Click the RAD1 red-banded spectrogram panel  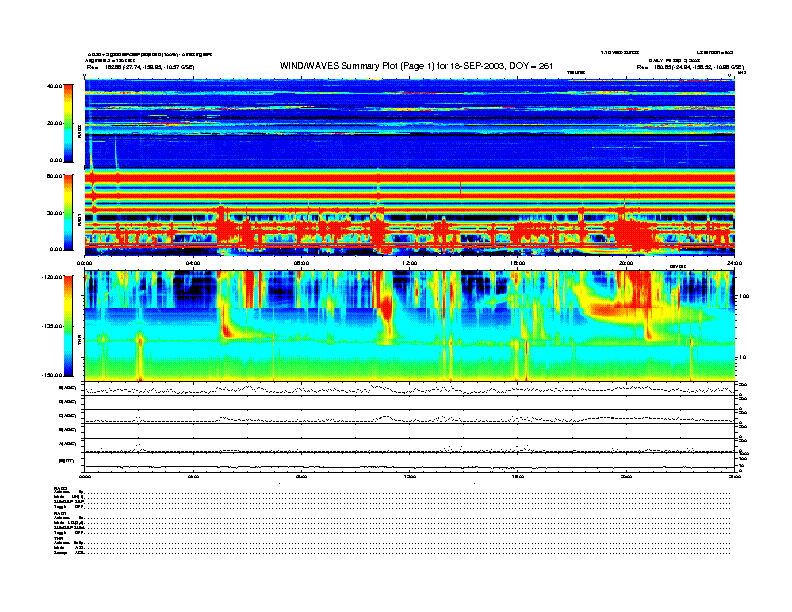point(409,213)
